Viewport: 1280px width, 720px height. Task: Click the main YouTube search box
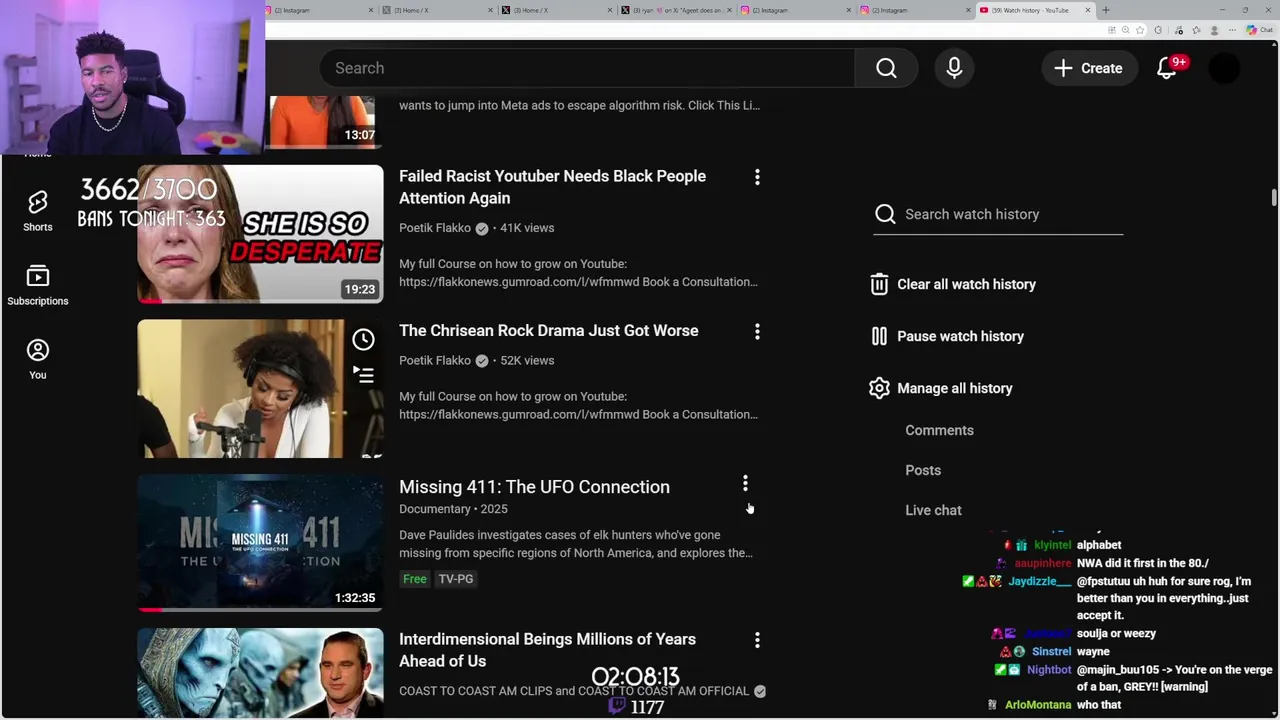tap(588, 68)
